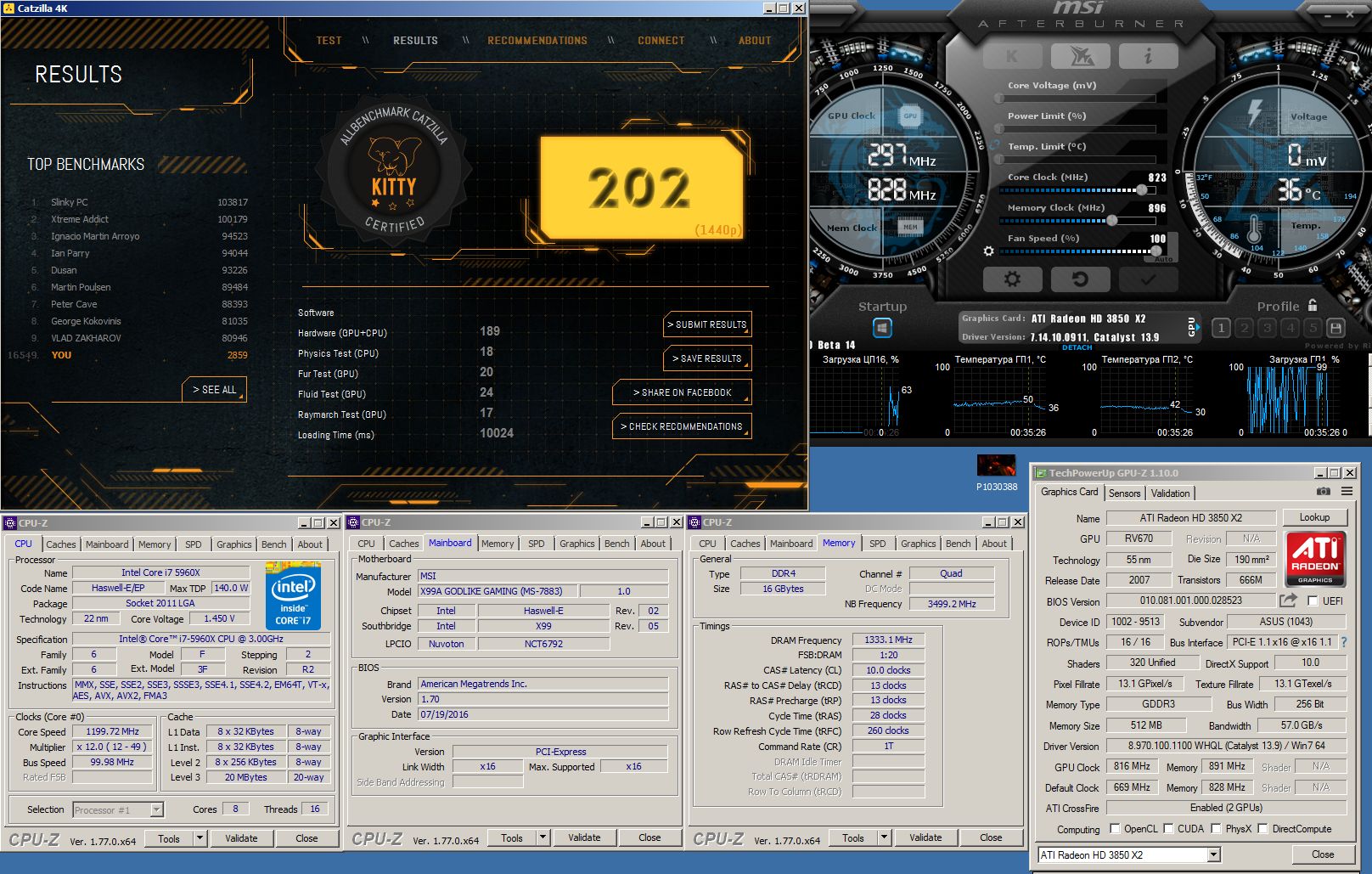Click the MEM chip icon on the Mem Clock gauge
1372x874 pixels.
click(x=910, y=227)
